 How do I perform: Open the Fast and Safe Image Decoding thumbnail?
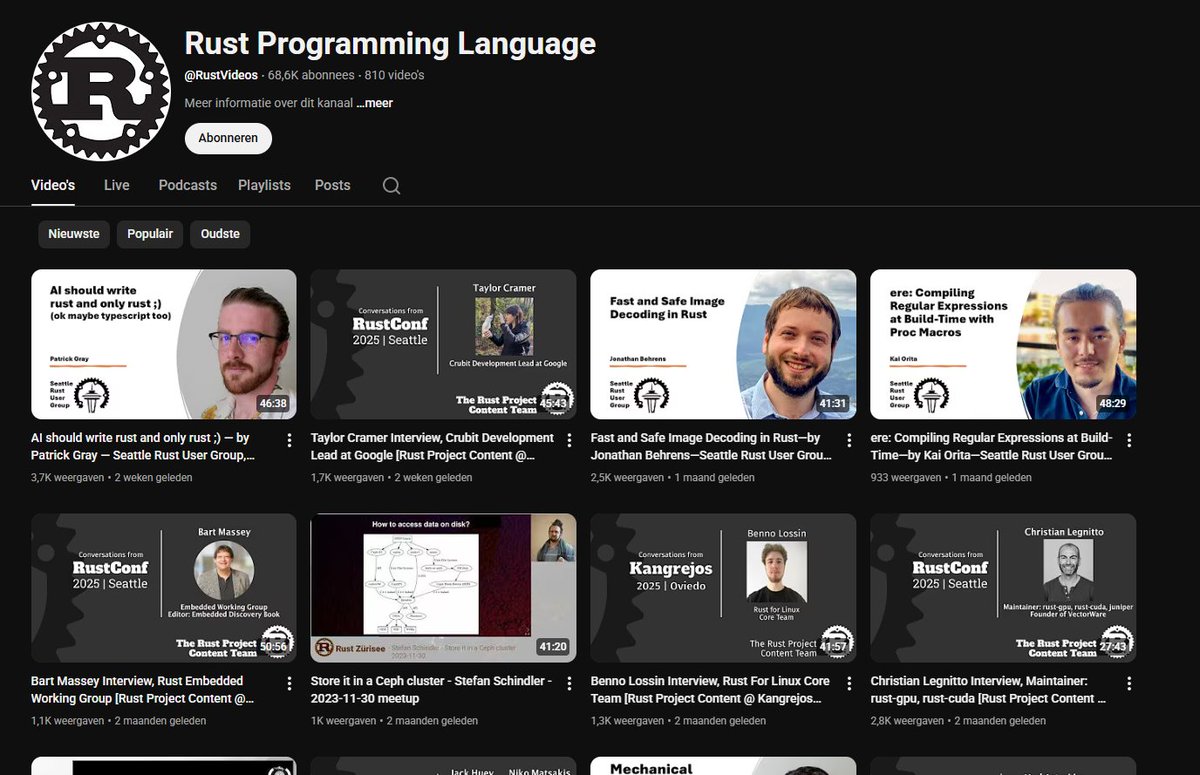[x=724, y=344]
